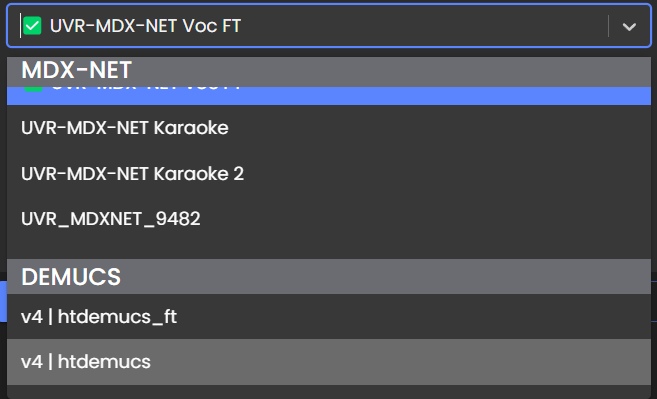
Task: Click the vertical divider beside the chevron
Action: (608, 26)
